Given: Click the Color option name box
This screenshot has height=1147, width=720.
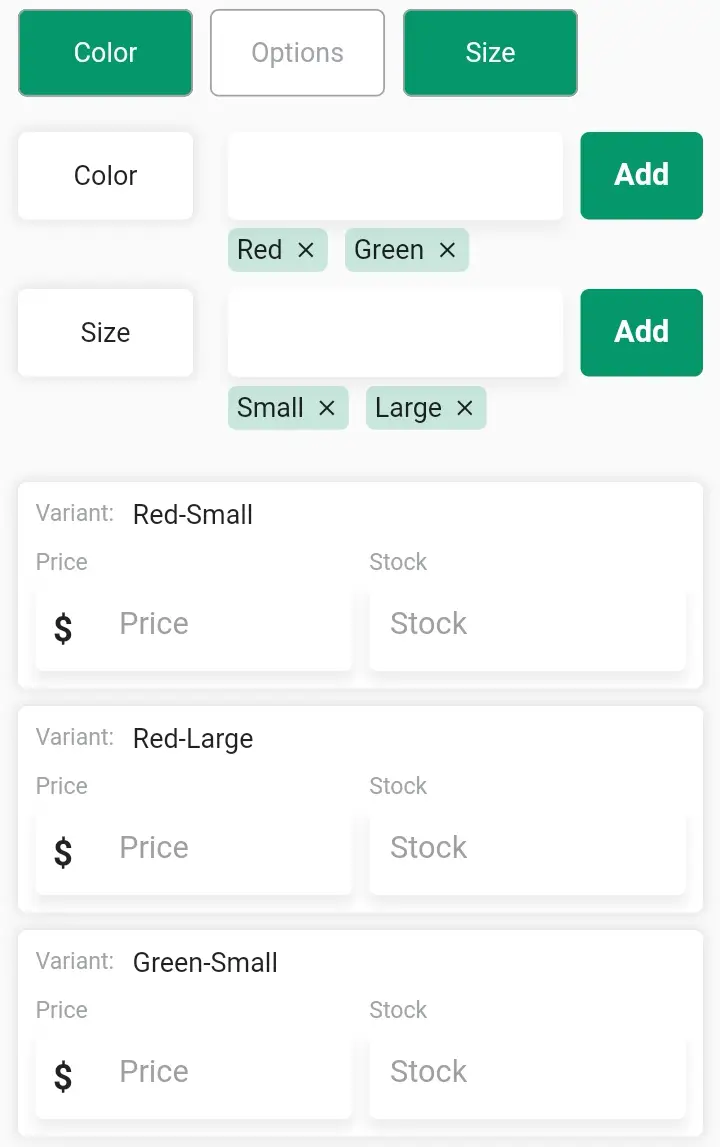Looking at the screenshot, I should click(105, 176).
